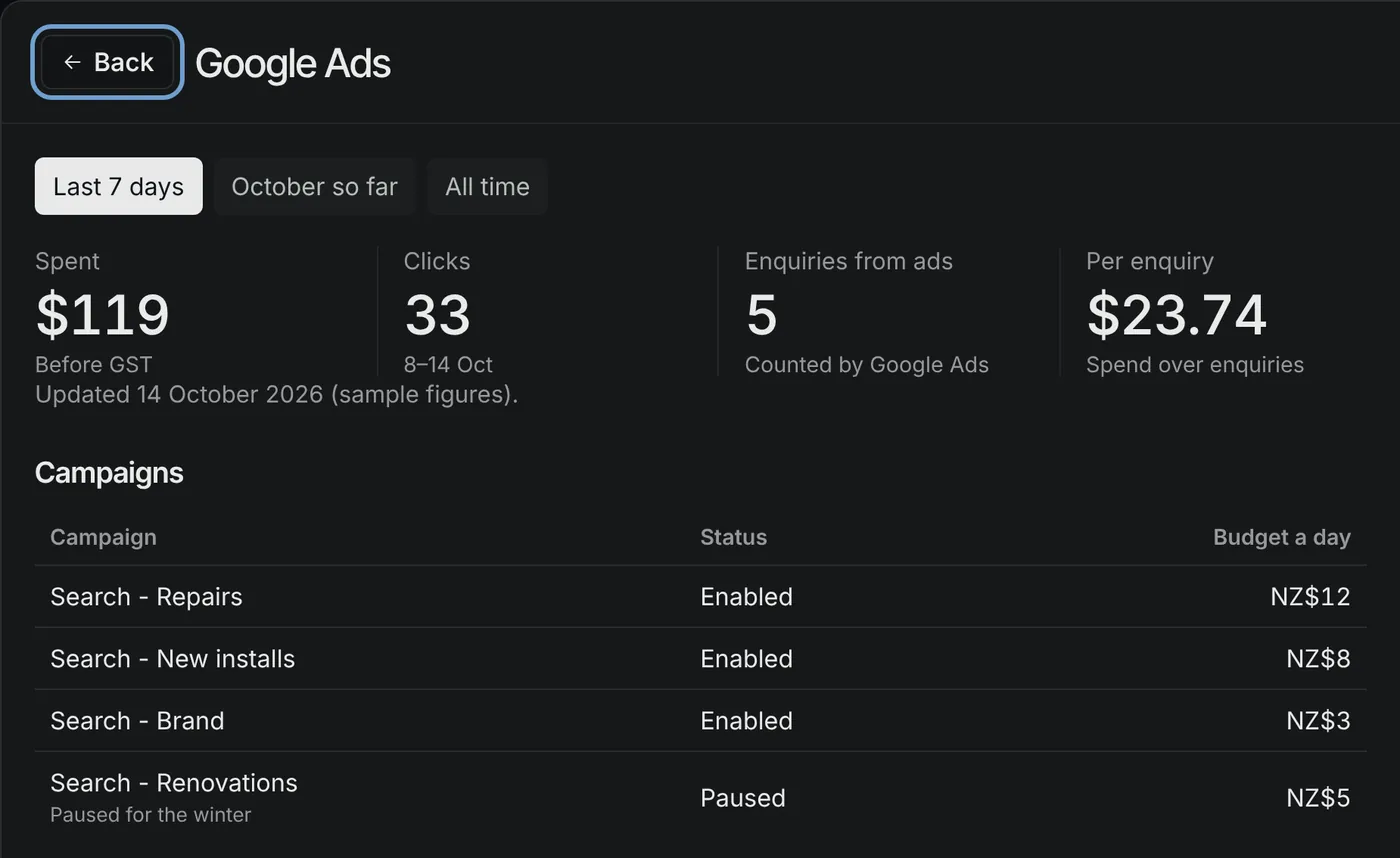This screenshot has width=1400, height=858.
Task: Click the Counted by Google Ads note
Action: point(867,365)
